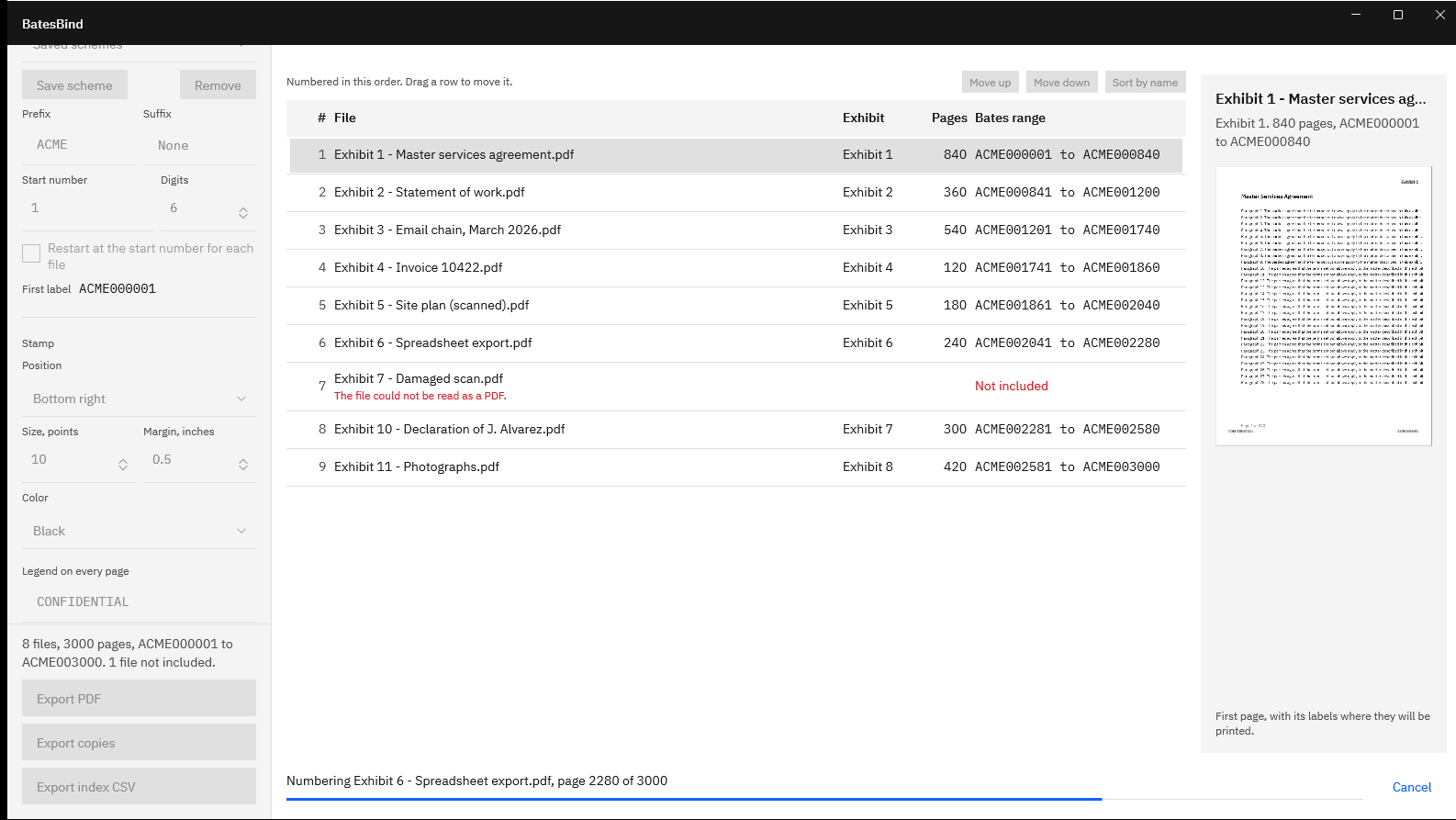Adjust the Margin, inches stepper
The height and width of the screenshot is (820, 1456).
pyautogui.click(x=243, y=465)
